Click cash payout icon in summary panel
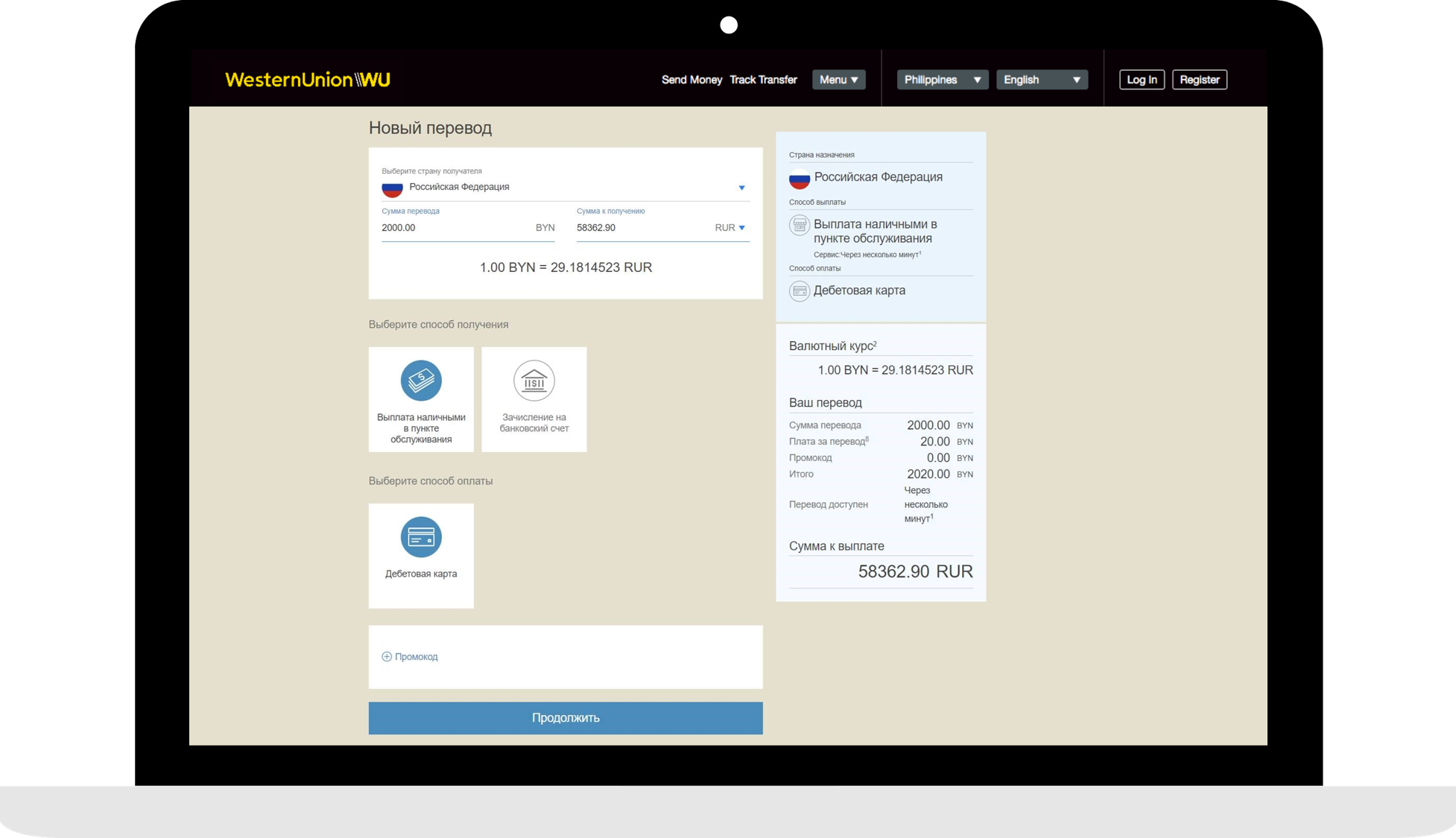 [x=799, y=225]
